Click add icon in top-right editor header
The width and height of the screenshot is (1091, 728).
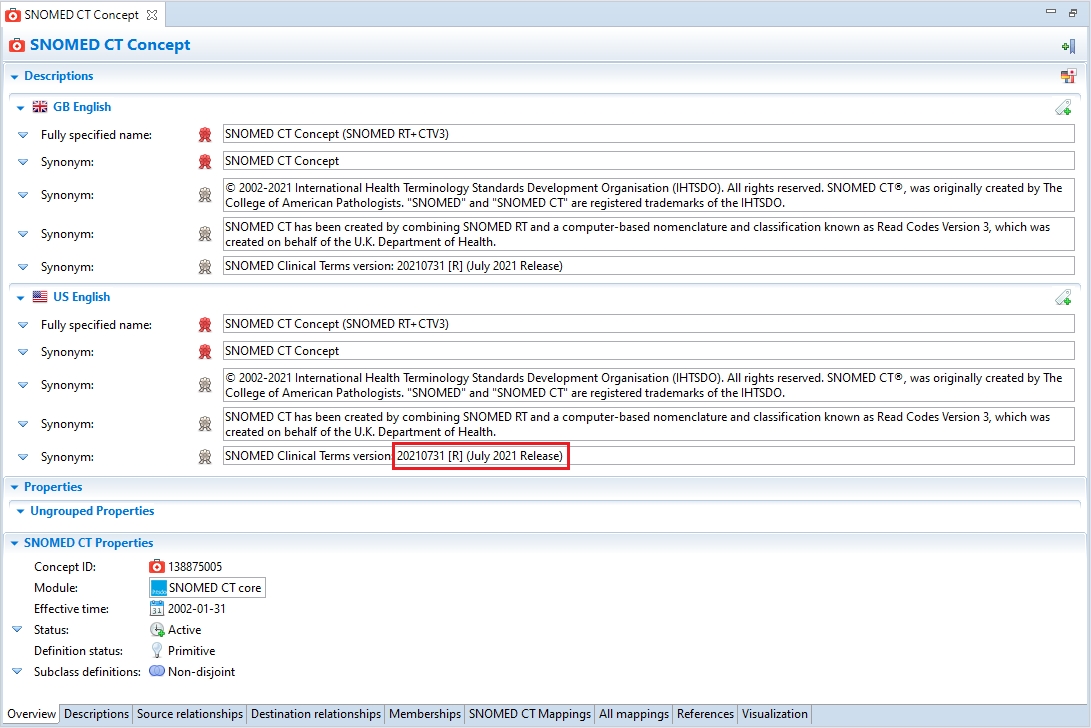1068,46
